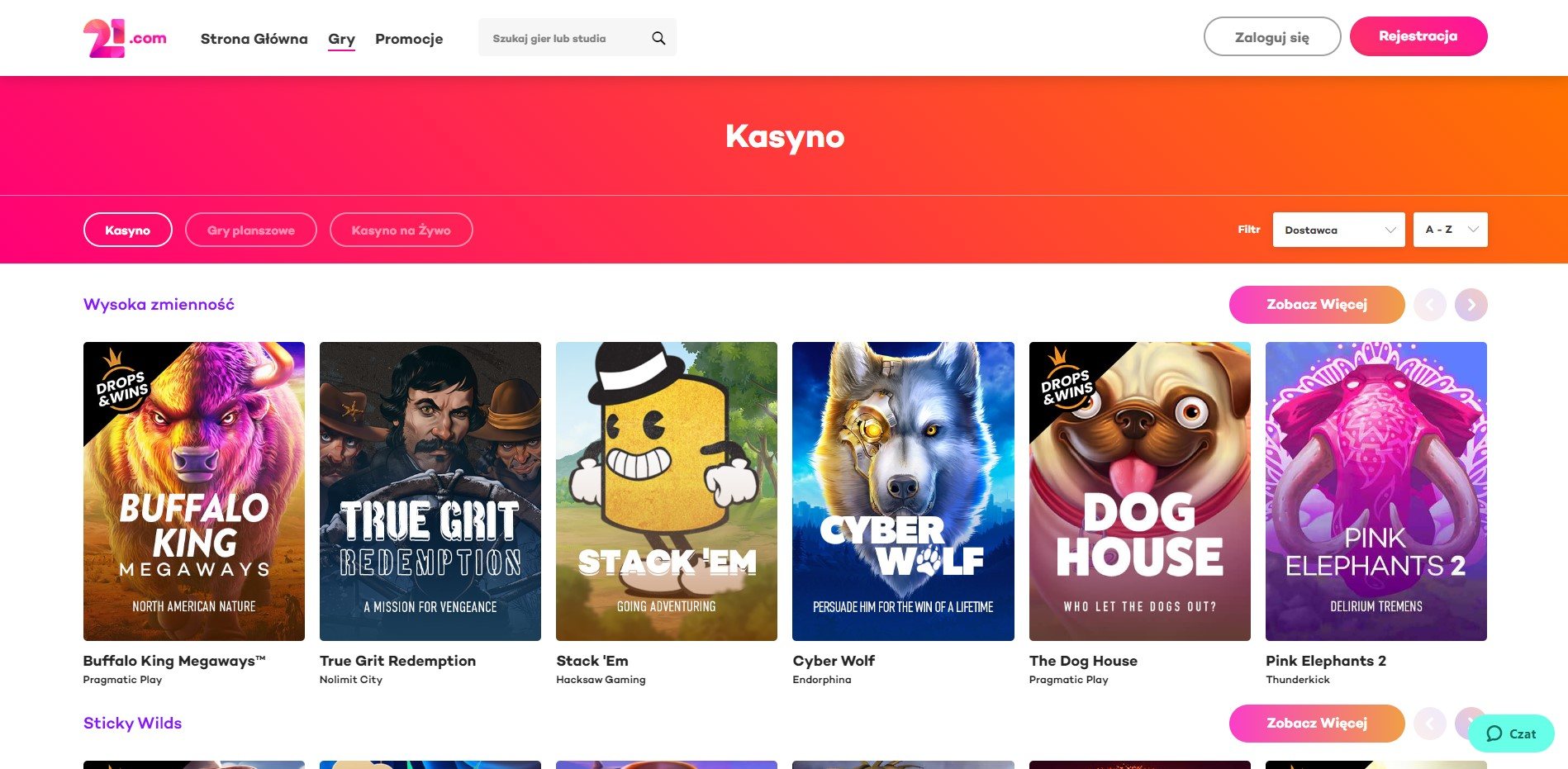Click the search magnifier icon

click(x=658, y=38)
